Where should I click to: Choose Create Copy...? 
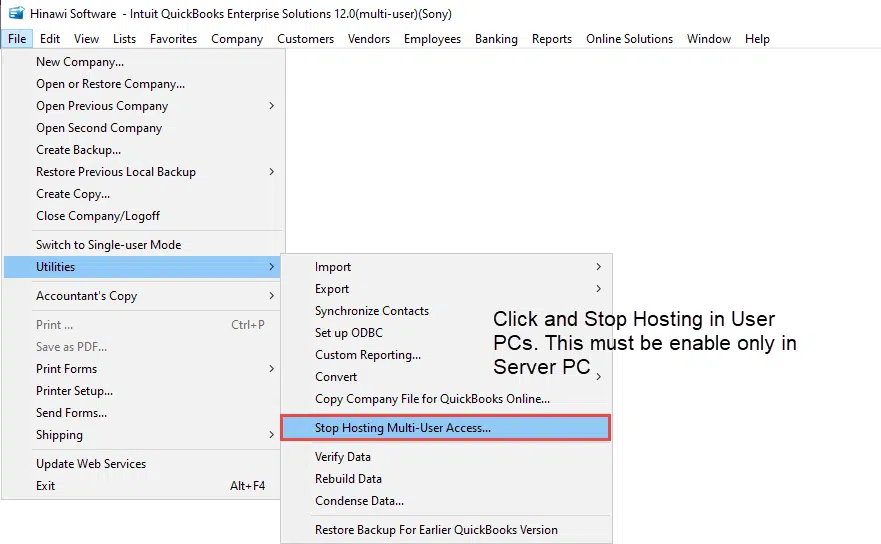coord(143,193)
